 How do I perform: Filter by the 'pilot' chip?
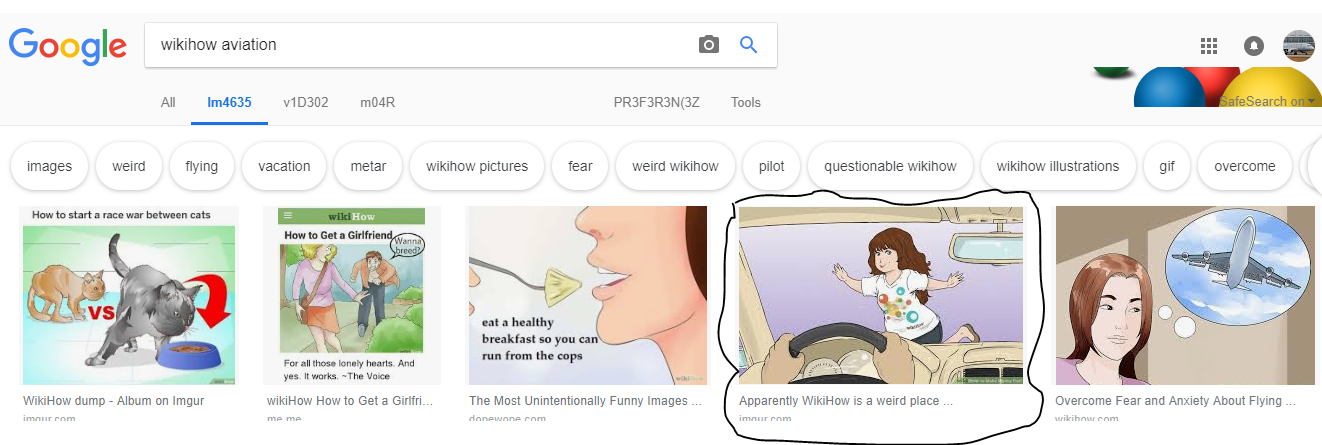[x=772, y=166]
